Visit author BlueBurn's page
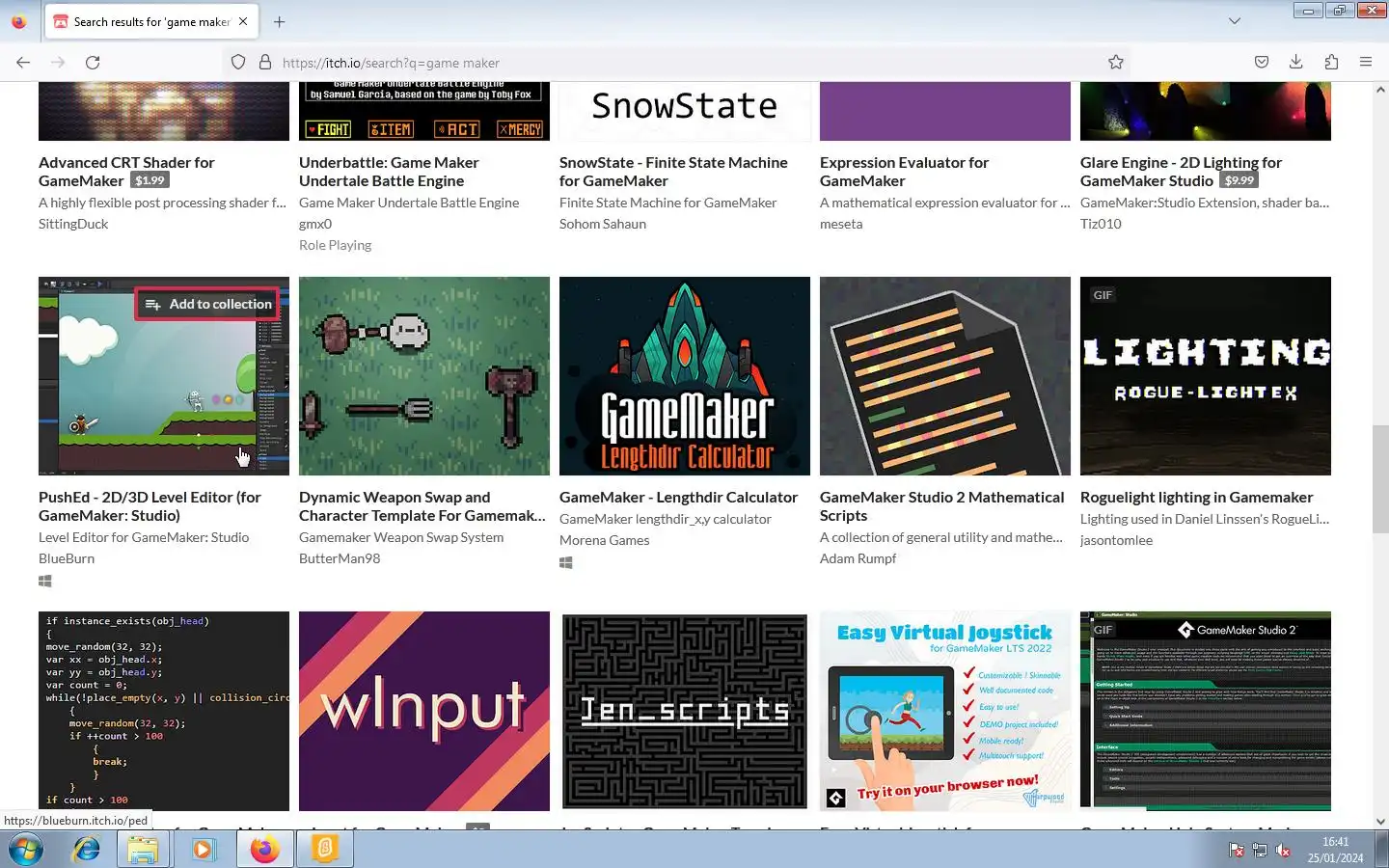The height and width of the screenshot is (868, 1389). point(67,558)
